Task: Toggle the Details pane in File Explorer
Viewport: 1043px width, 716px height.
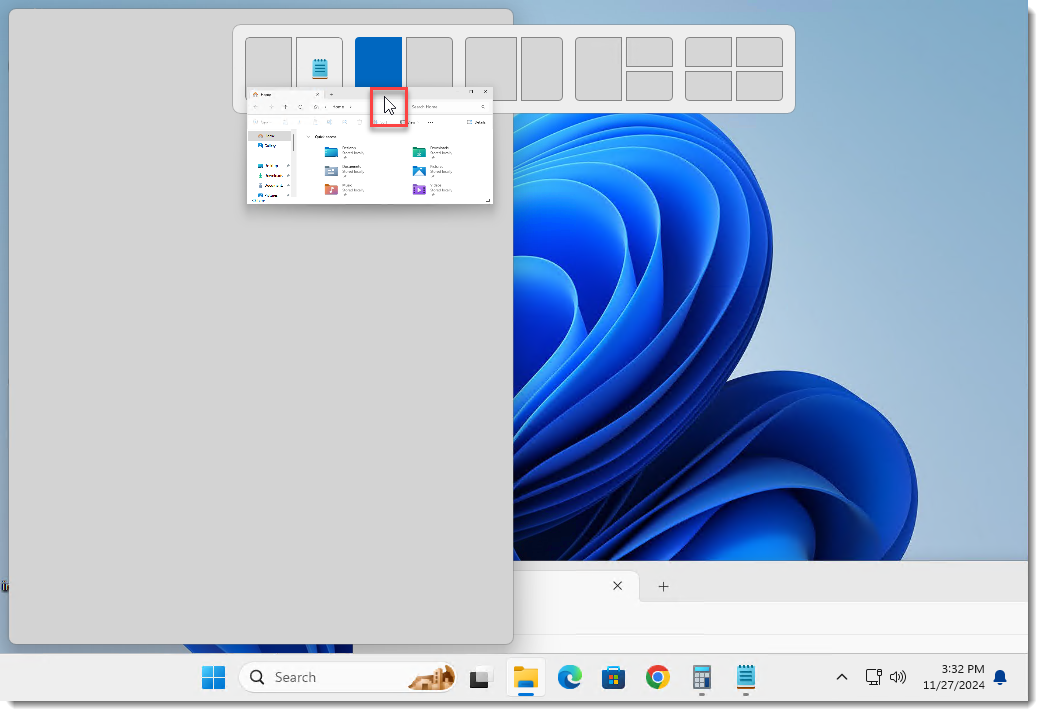Action: 476,122
